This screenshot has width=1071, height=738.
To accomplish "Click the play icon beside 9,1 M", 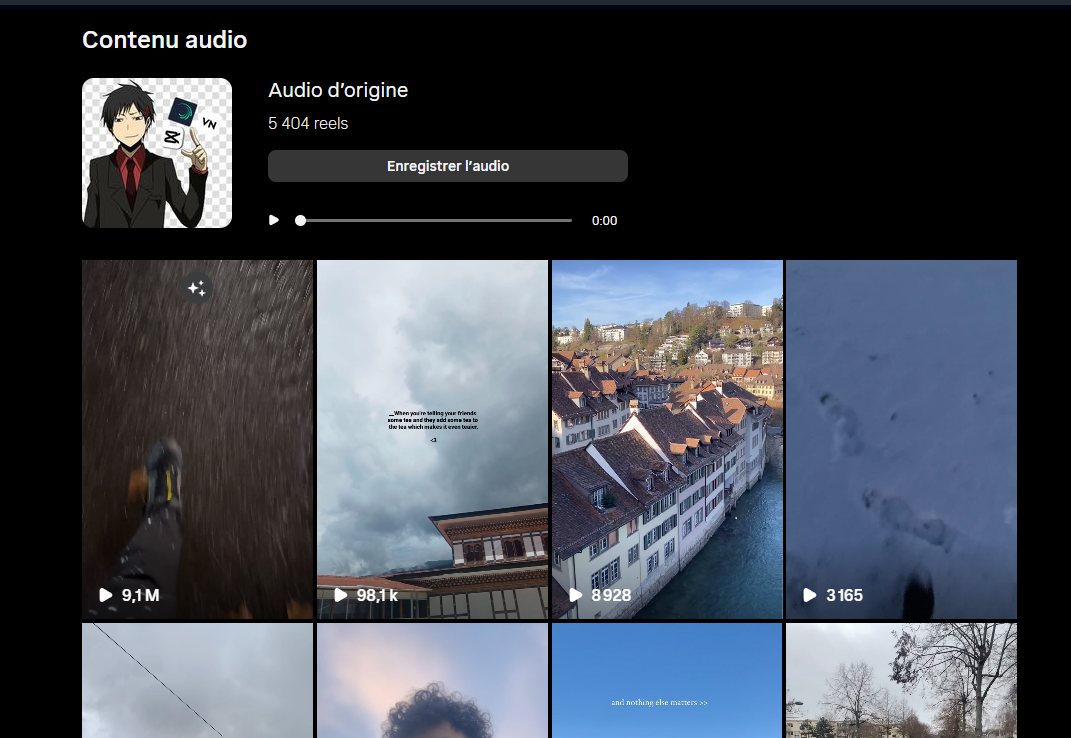I will pyautogui.click(x=106, y=595).
